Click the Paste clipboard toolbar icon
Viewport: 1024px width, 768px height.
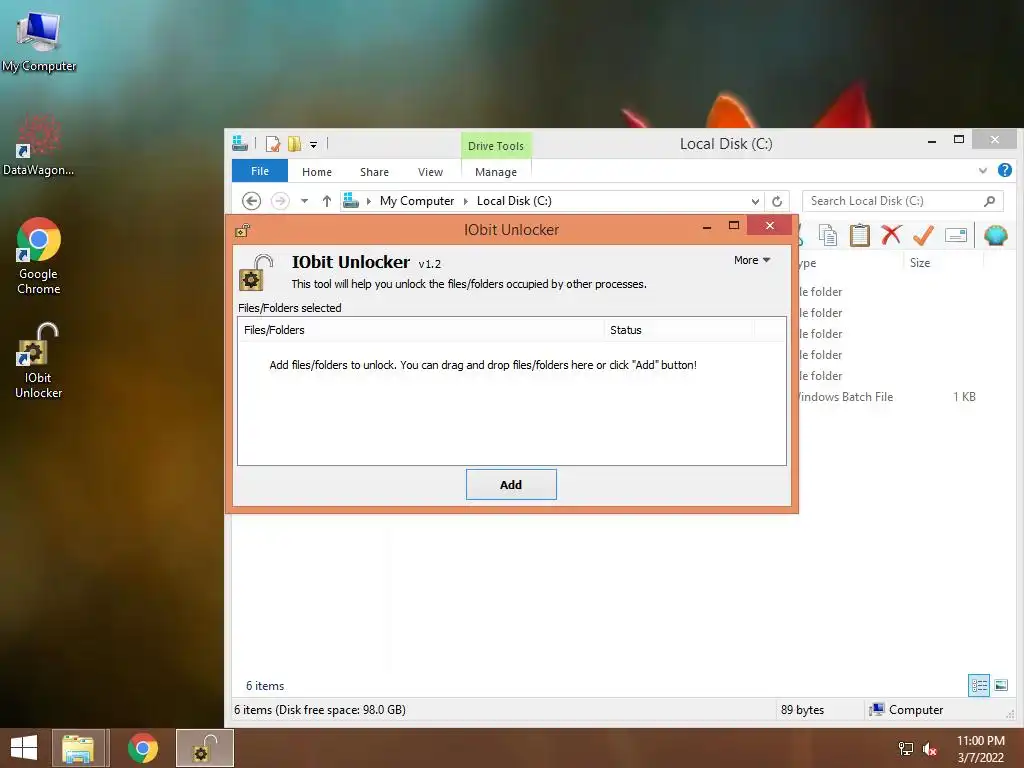point(859,235)
